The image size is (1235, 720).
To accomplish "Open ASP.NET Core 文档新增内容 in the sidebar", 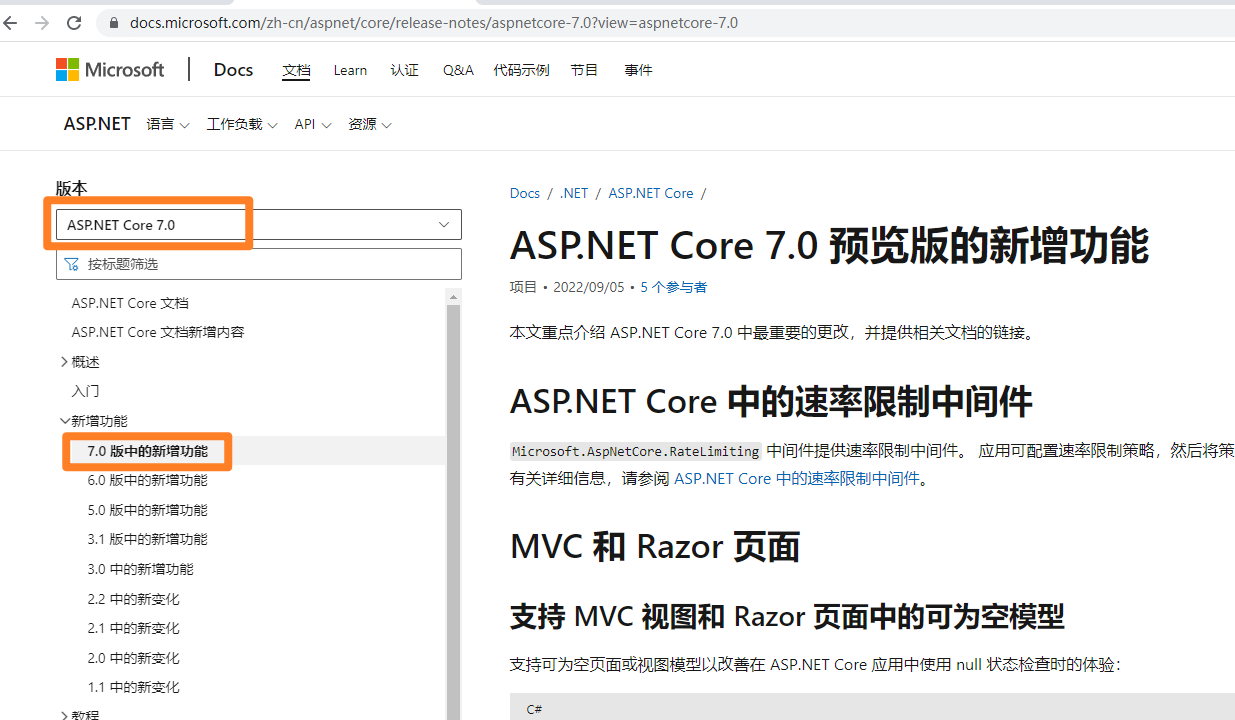I will pos(158,332).
